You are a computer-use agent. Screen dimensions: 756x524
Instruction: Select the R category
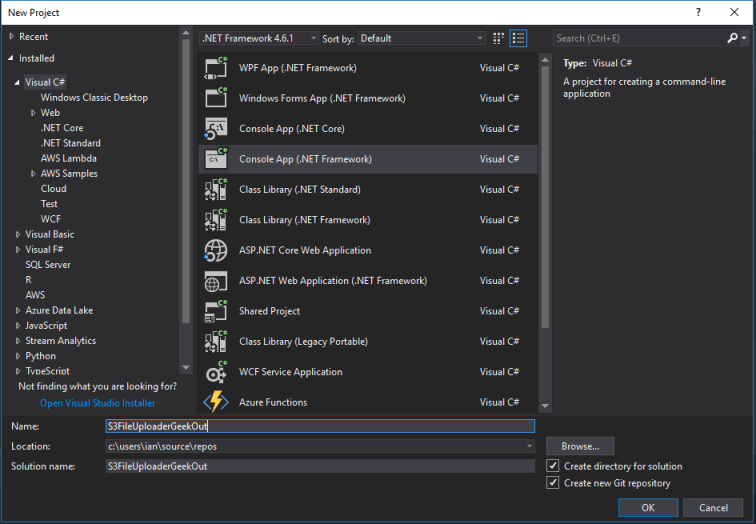pos(28,280)
